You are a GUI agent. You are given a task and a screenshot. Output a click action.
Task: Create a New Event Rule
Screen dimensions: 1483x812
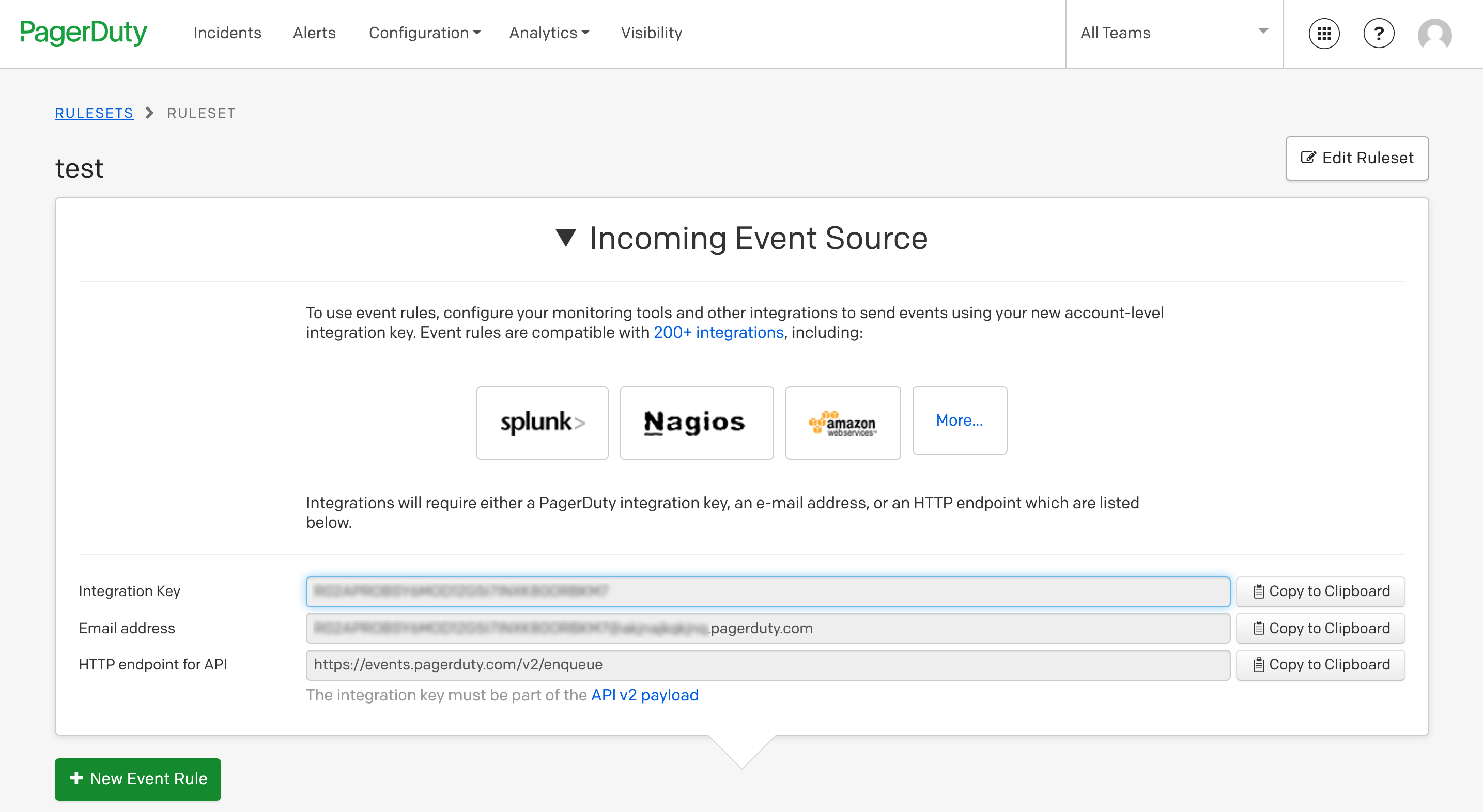tap(137, 779)
